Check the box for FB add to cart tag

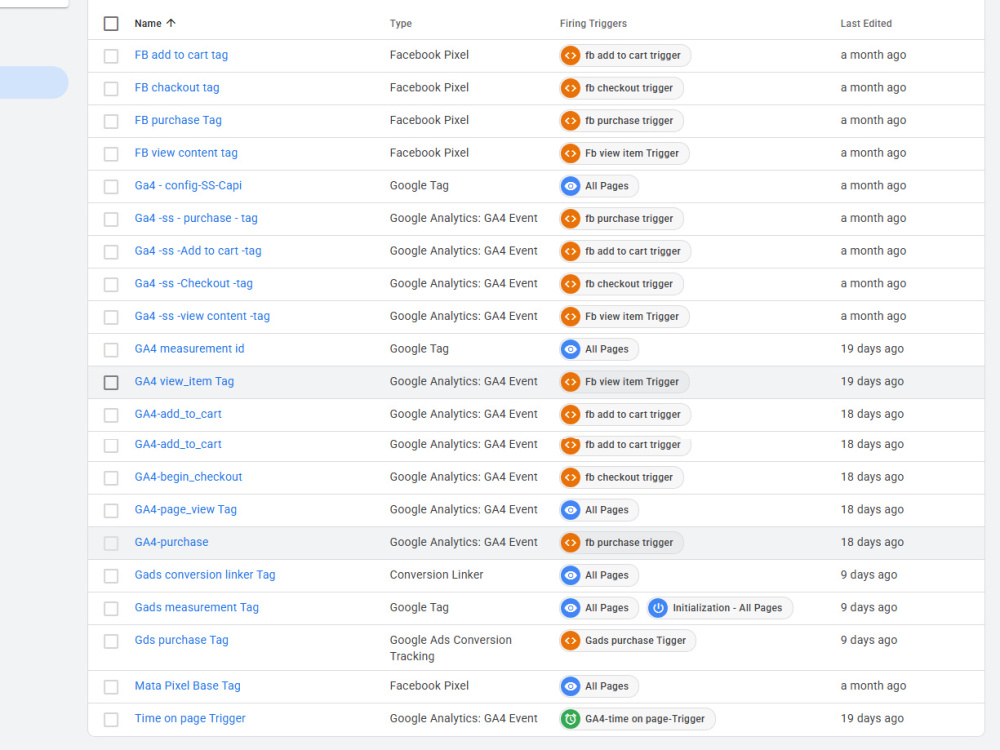coord(111,55)
